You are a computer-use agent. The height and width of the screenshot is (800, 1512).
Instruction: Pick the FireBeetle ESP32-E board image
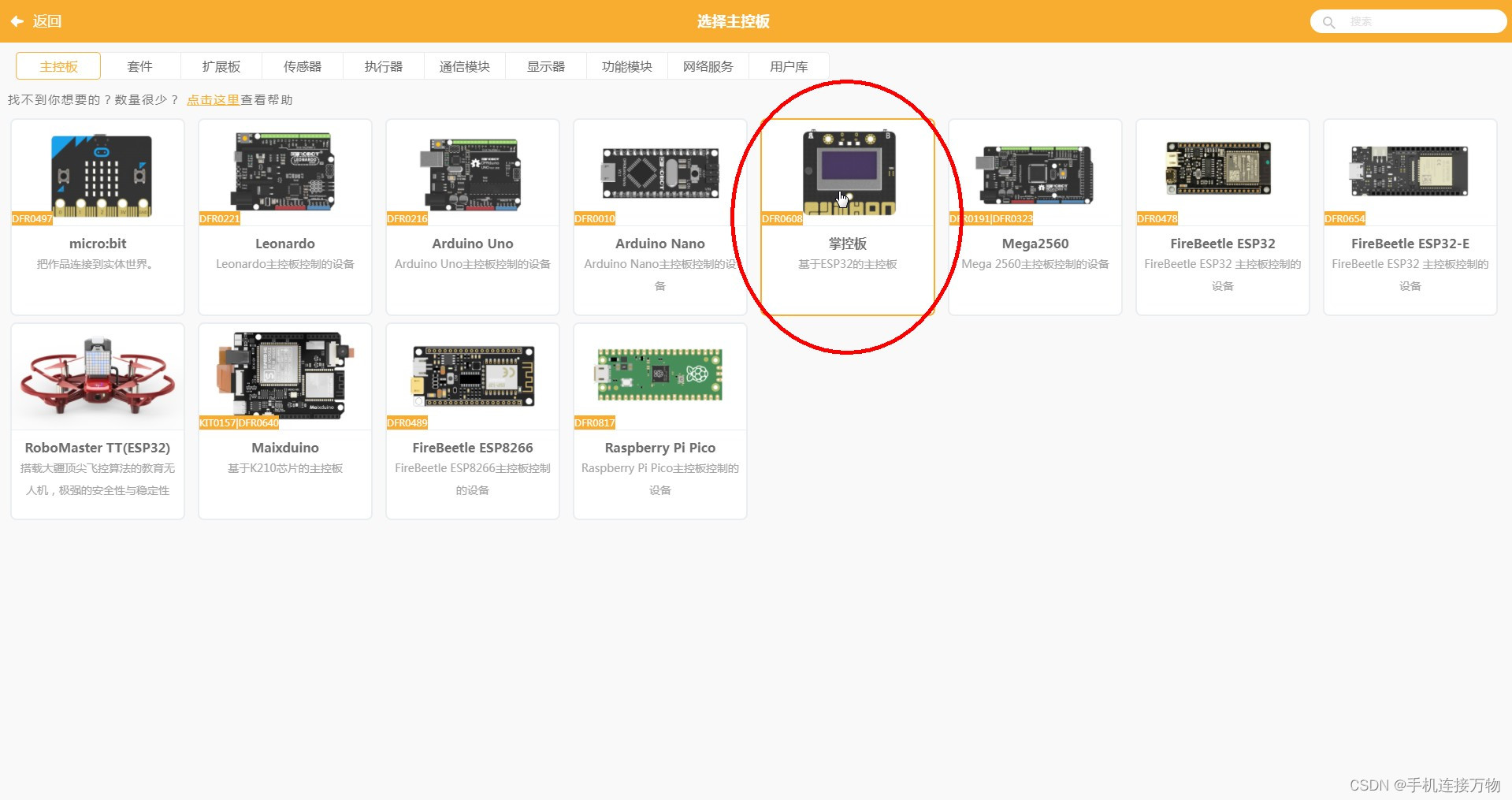pyautogui.click(x=1409, y=171)
